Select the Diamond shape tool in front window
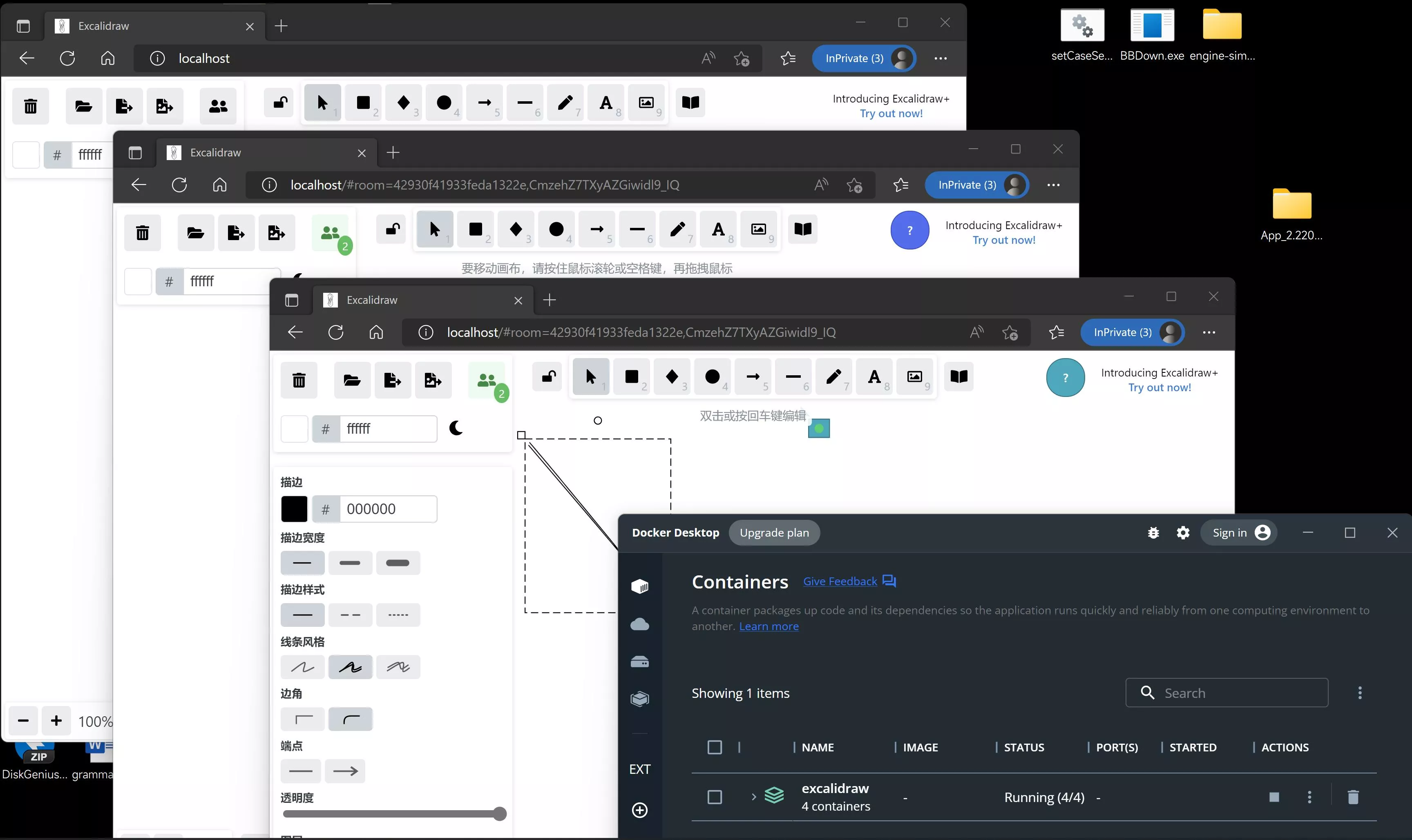 (671, 377)
